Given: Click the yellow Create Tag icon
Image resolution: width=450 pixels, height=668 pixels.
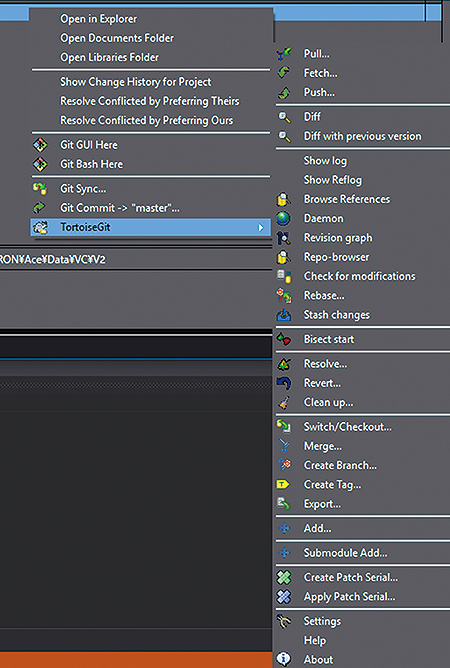Looking at the screenshot, I should point(283,484).
